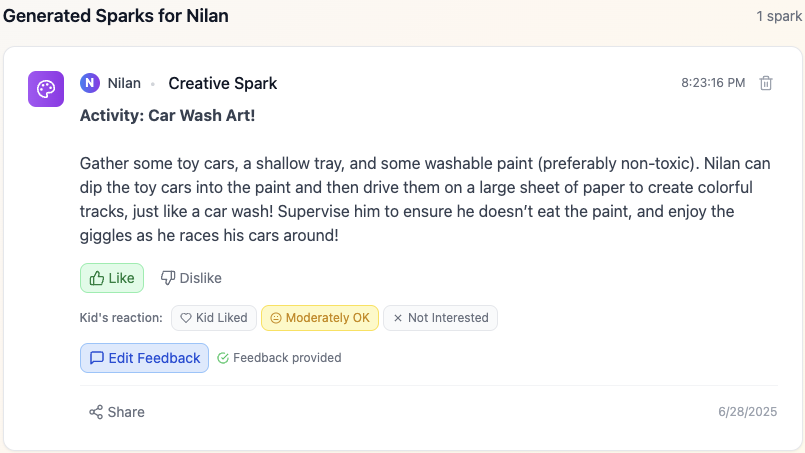This screenshot has height=453, width=805.
Task: Select the Moderately OK reaction
Action: pyautogui.click(x=320, y=318)
